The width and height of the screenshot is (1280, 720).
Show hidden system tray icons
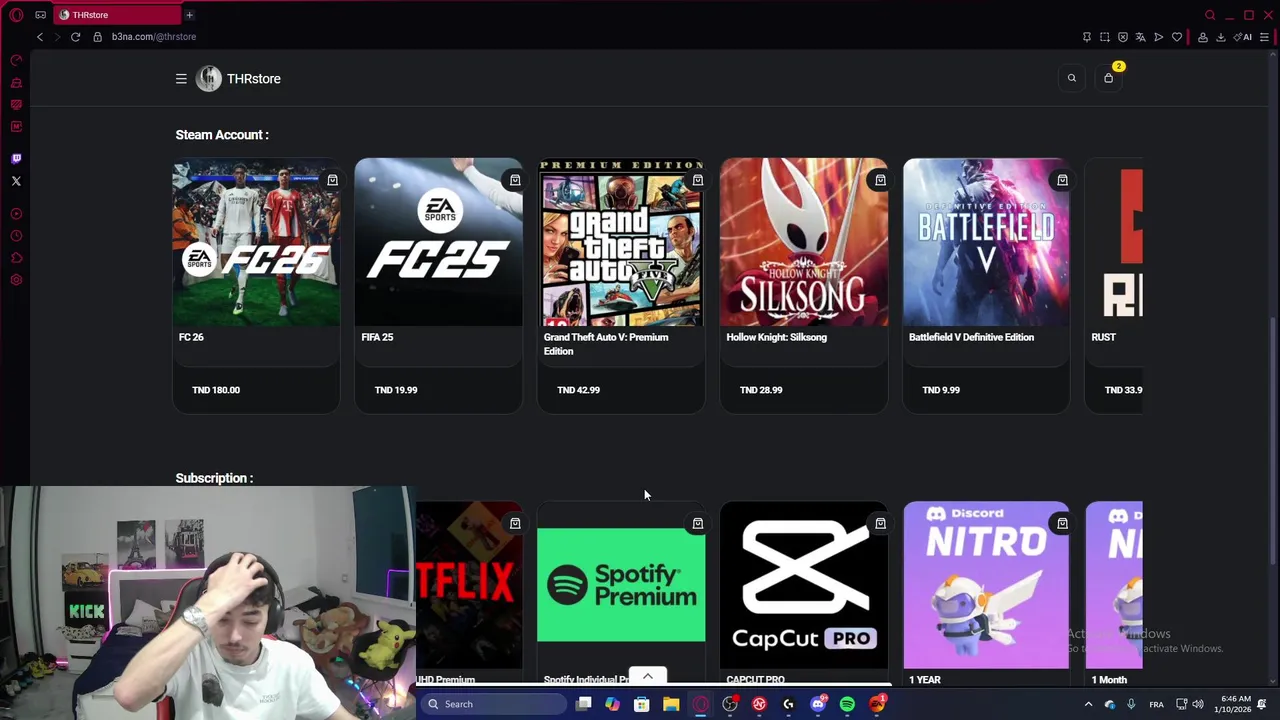pos(1088,704)
